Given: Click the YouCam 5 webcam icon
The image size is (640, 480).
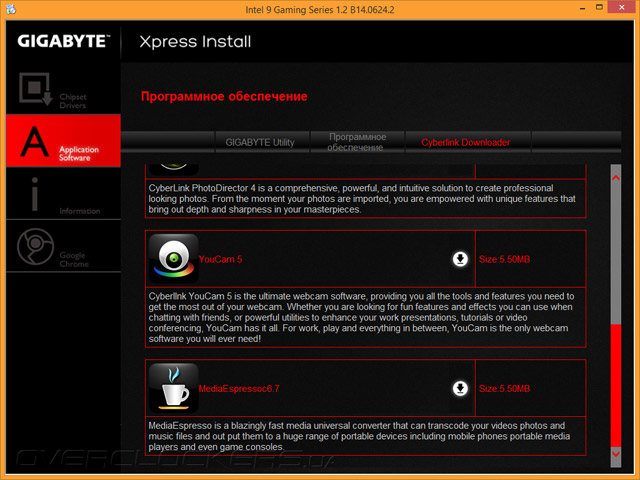Looking at the screenshot, I should 173,259.
